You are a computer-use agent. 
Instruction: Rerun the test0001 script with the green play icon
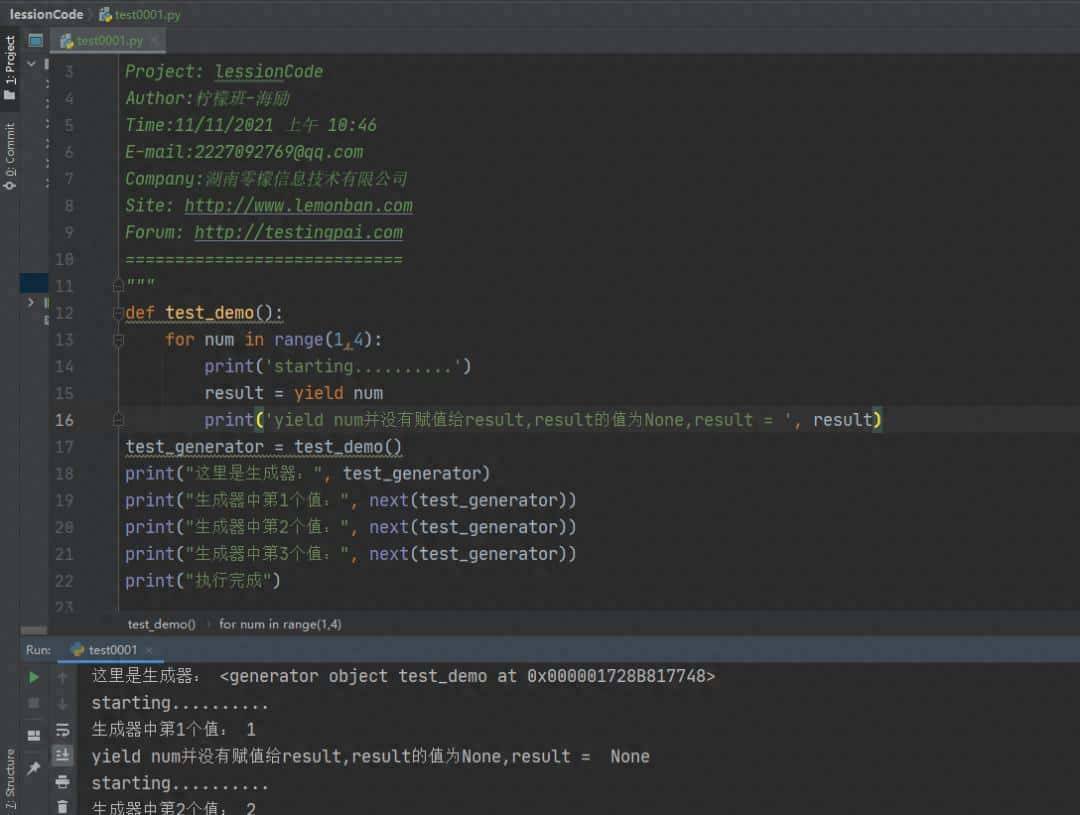33,676
